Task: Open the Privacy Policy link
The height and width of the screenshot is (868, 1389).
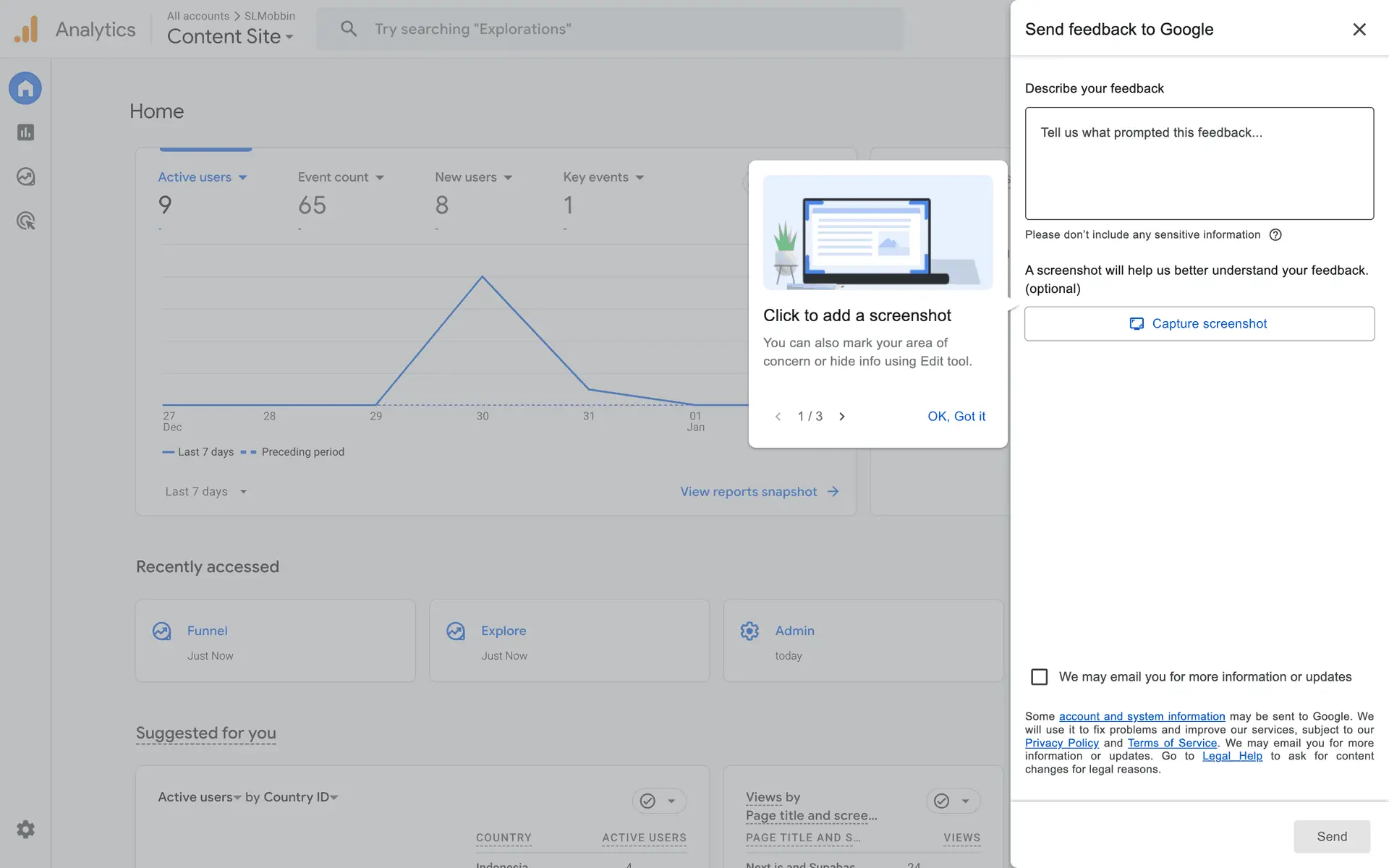Action: (1061, 743)
